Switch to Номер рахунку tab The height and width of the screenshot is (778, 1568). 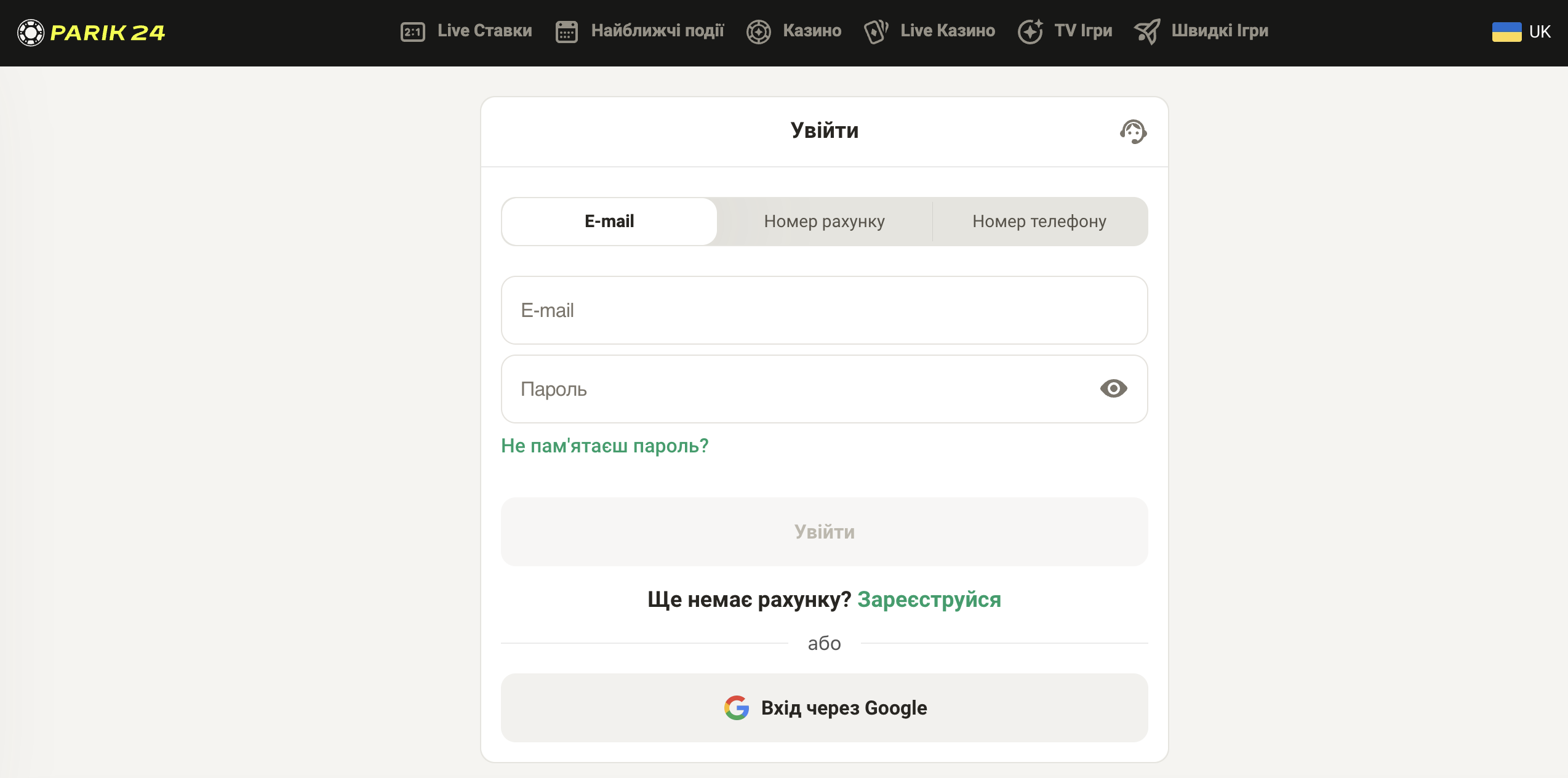(x=825, y=222)
